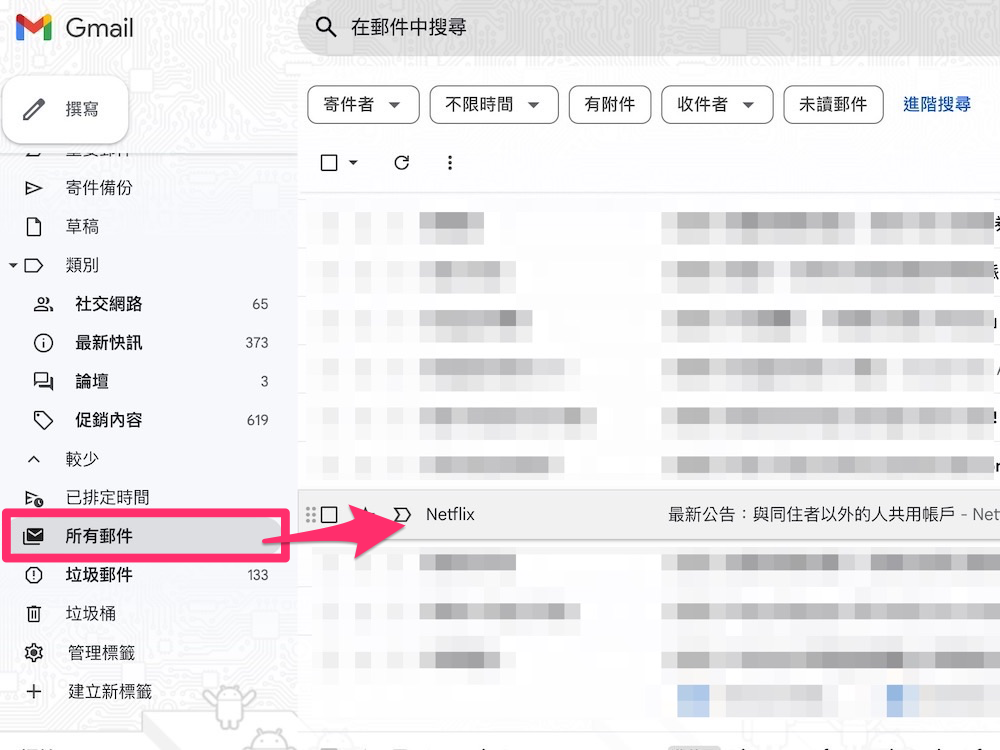Toggle the 有附件 filter chip
1000x750 pixels.
click(610, 105)
